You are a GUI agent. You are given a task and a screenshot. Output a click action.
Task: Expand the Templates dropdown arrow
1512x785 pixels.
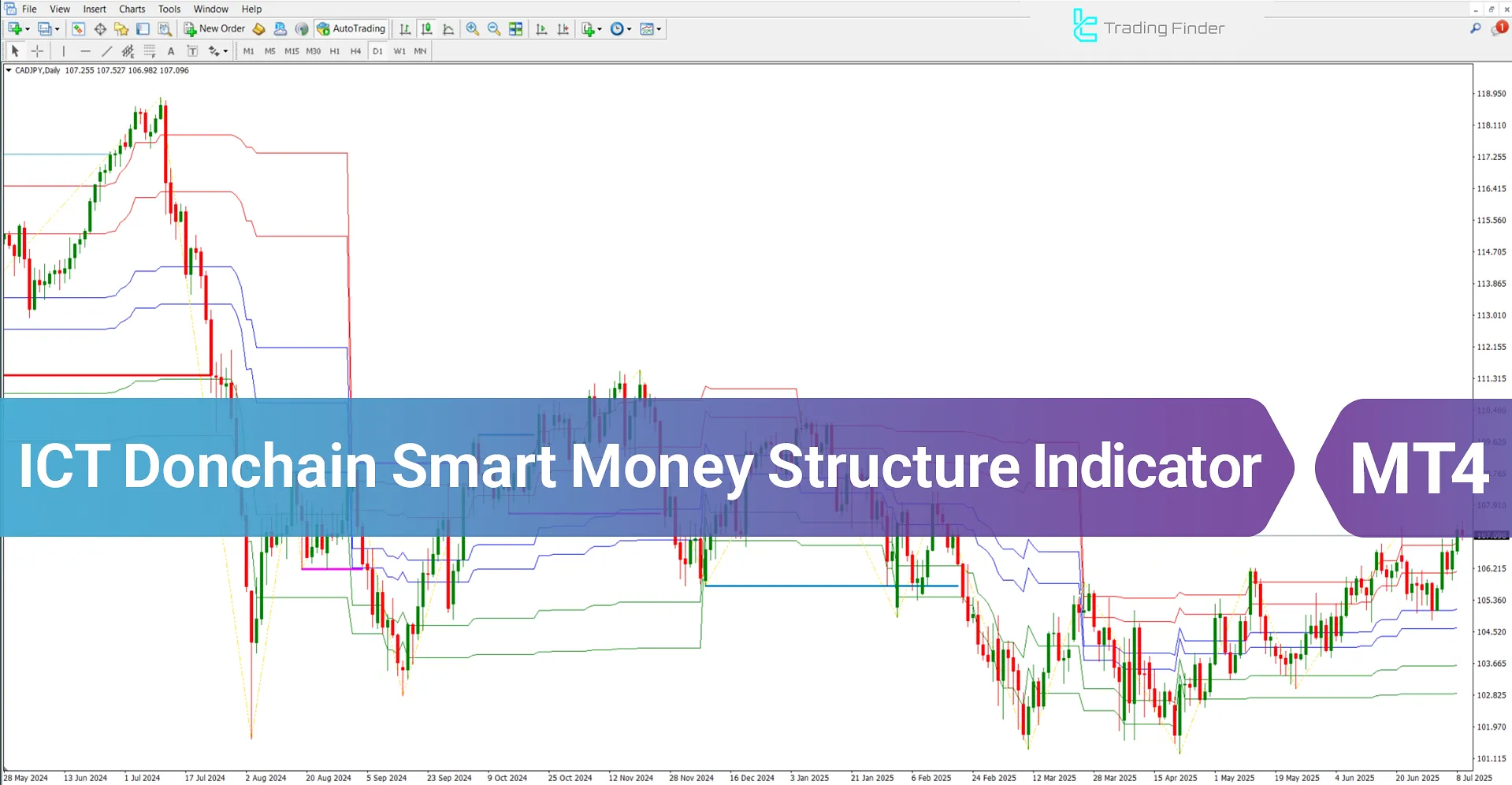pyautogui.click(x=659, y=29)
